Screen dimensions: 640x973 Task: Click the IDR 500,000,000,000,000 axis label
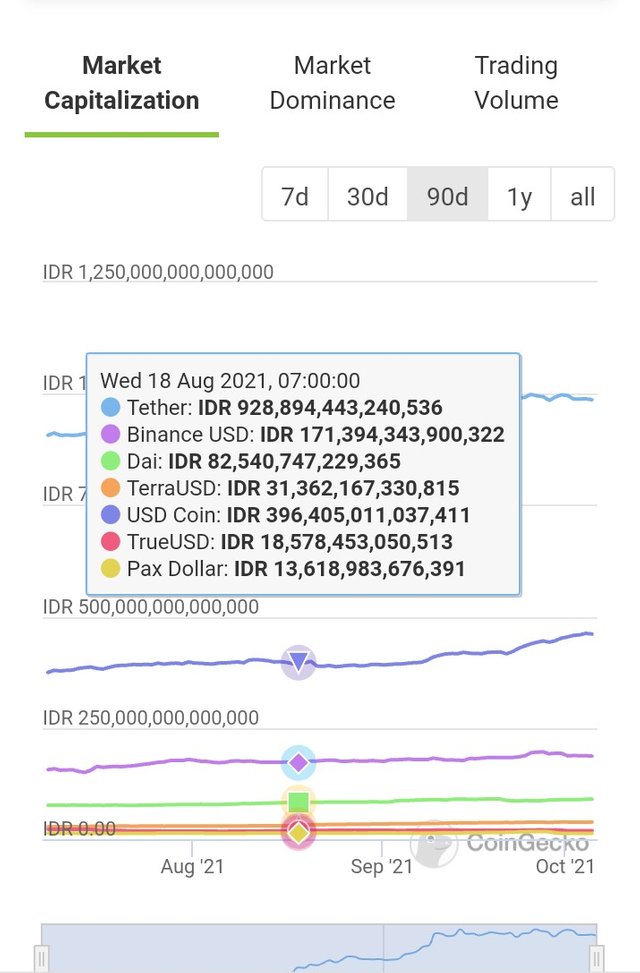point(151,606)
